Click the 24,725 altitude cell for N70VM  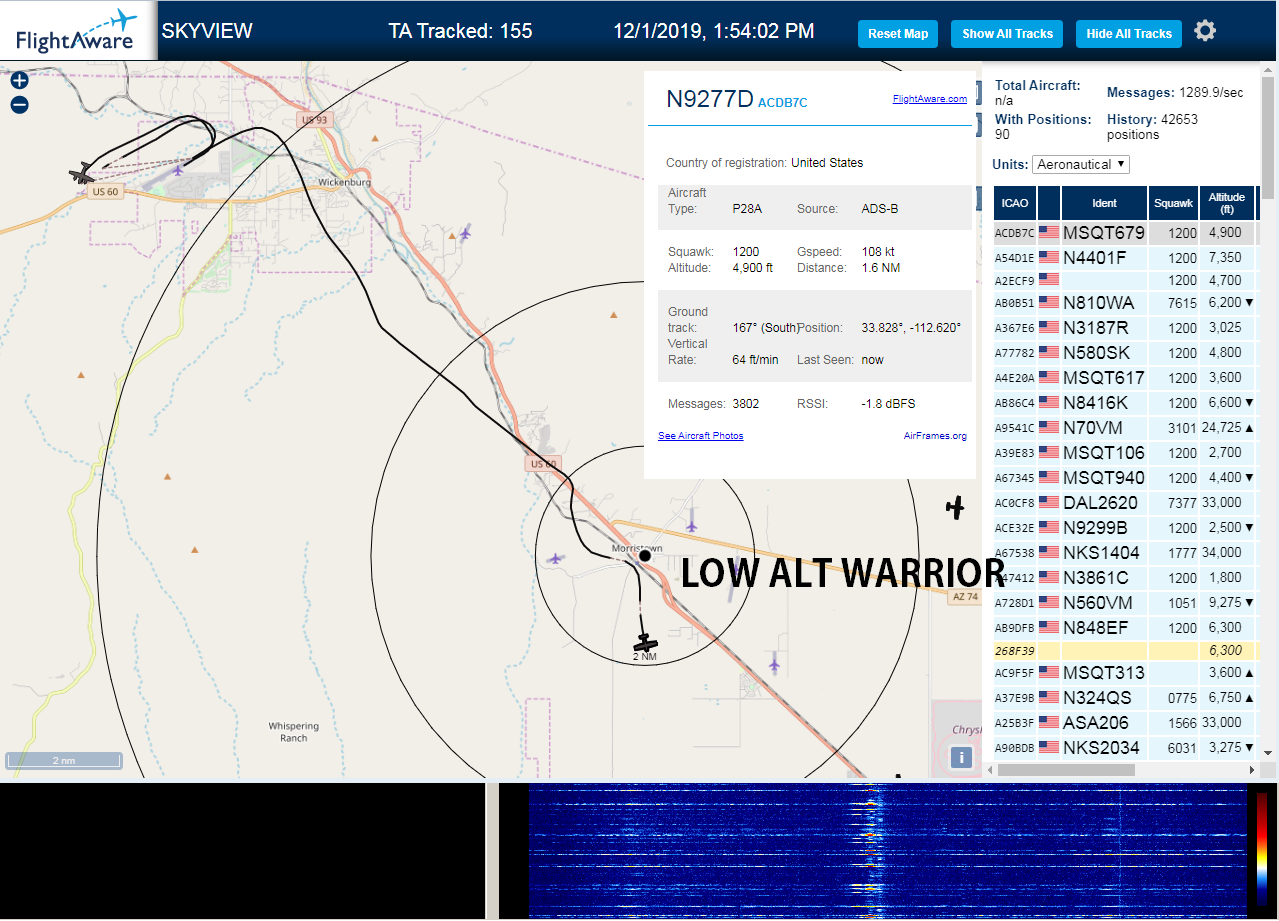[x=1226, y=427]
